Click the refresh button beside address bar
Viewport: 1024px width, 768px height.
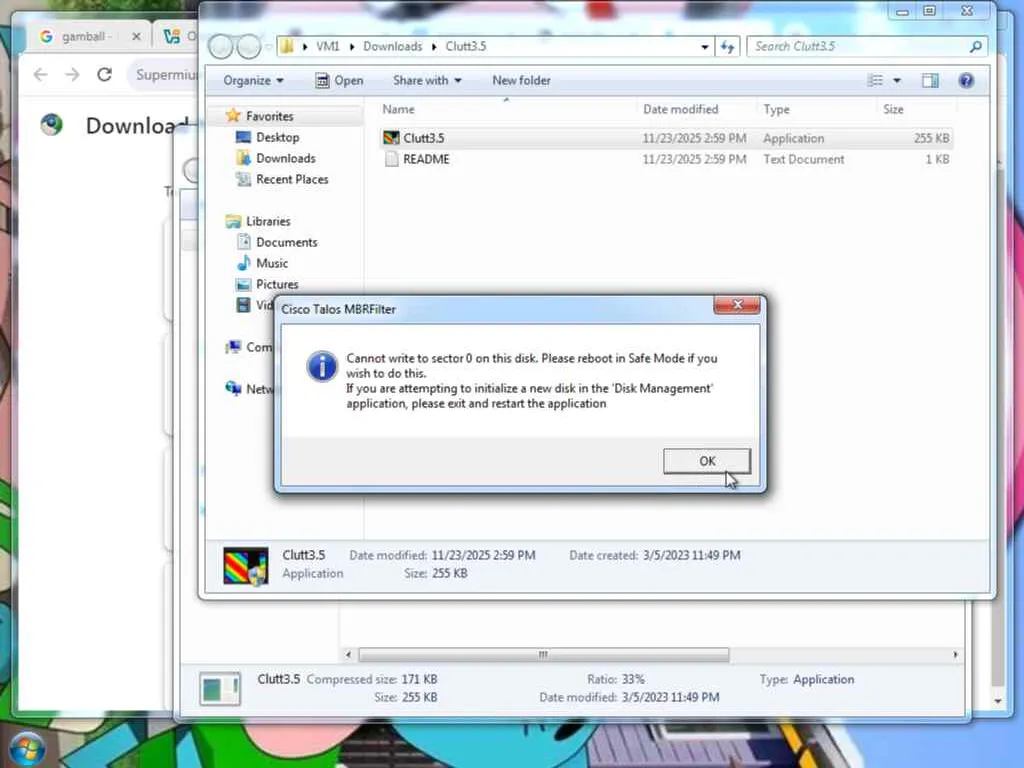coord(728,46)
